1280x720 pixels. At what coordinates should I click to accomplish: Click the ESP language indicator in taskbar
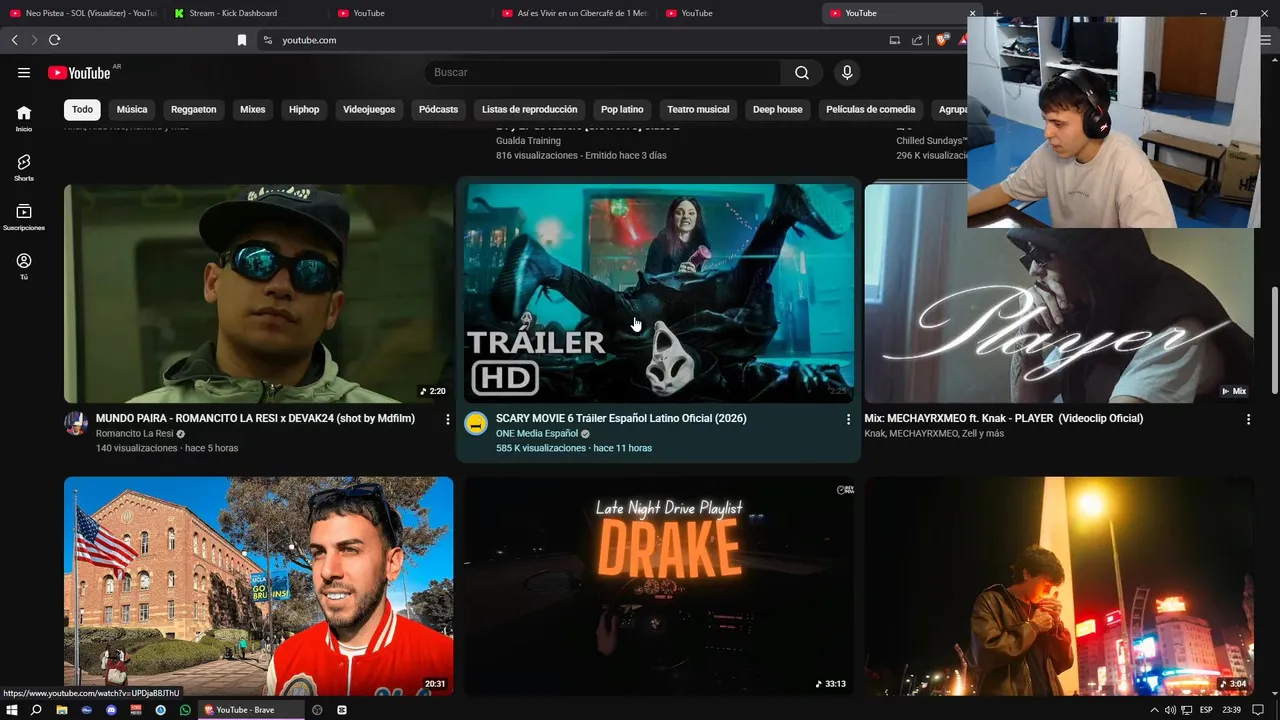click(x=1206, y=710)
